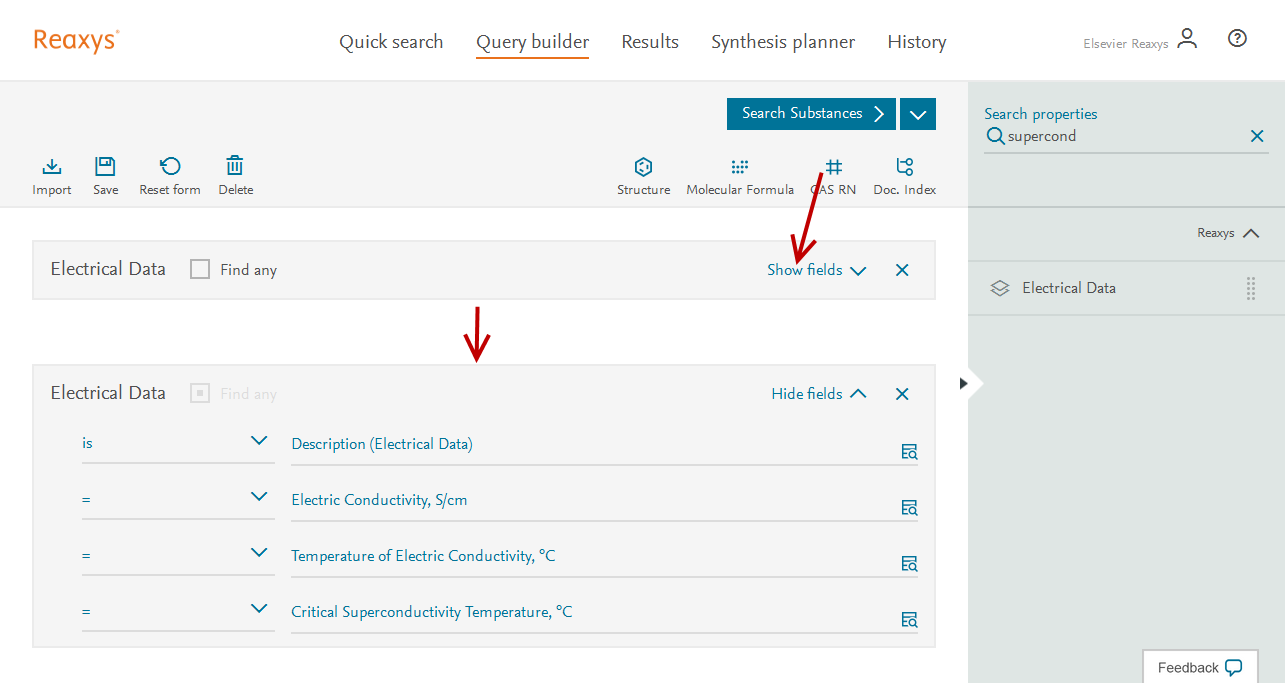
Task: Click the Search Substances button
Action: point(811,114)
